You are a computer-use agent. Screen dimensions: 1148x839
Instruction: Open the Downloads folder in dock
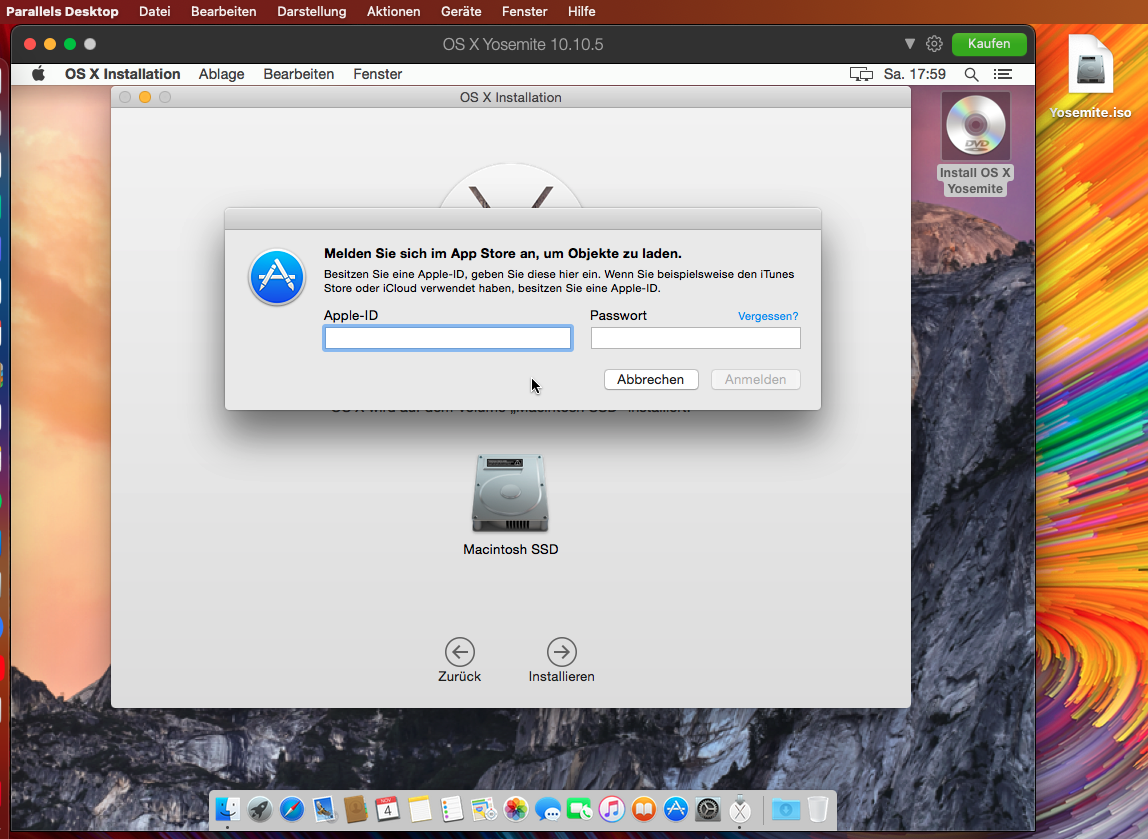tap(786, 809)
